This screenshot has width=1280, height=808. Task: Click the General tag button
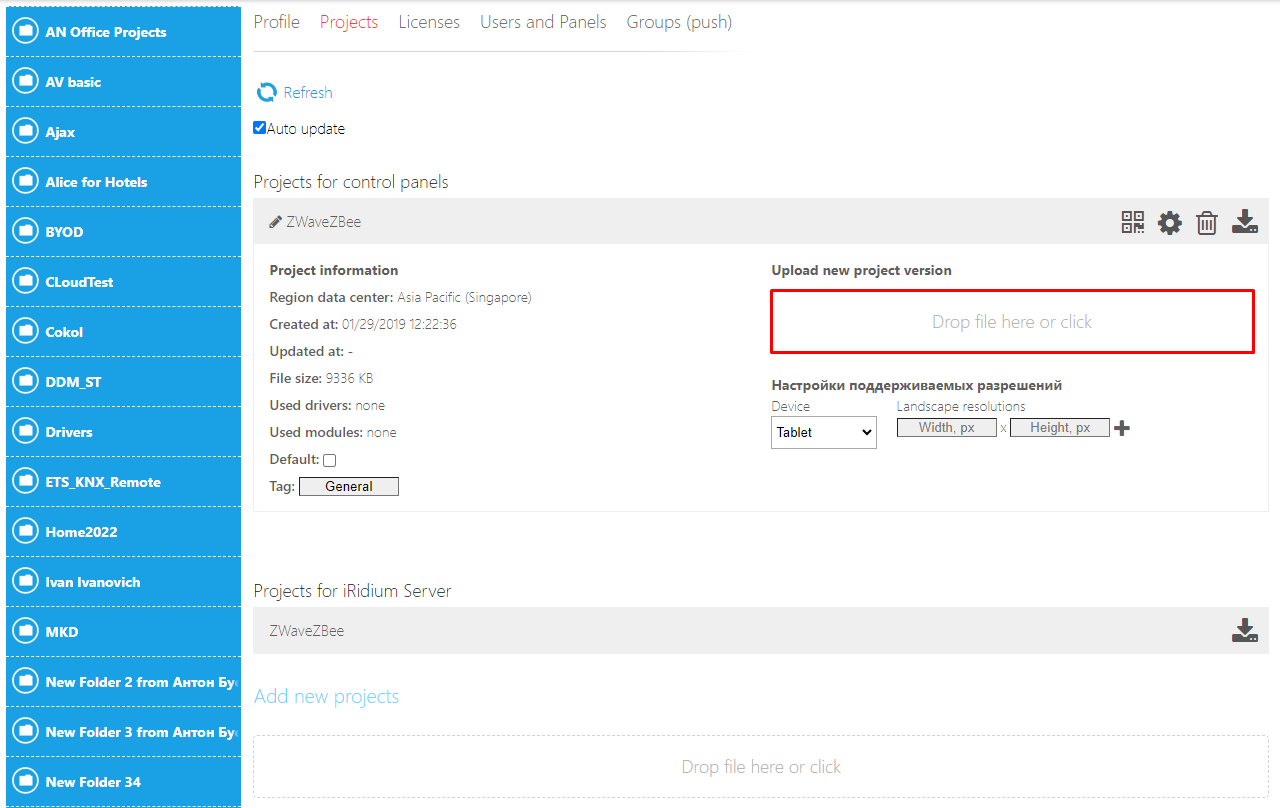tap(349, 487)
